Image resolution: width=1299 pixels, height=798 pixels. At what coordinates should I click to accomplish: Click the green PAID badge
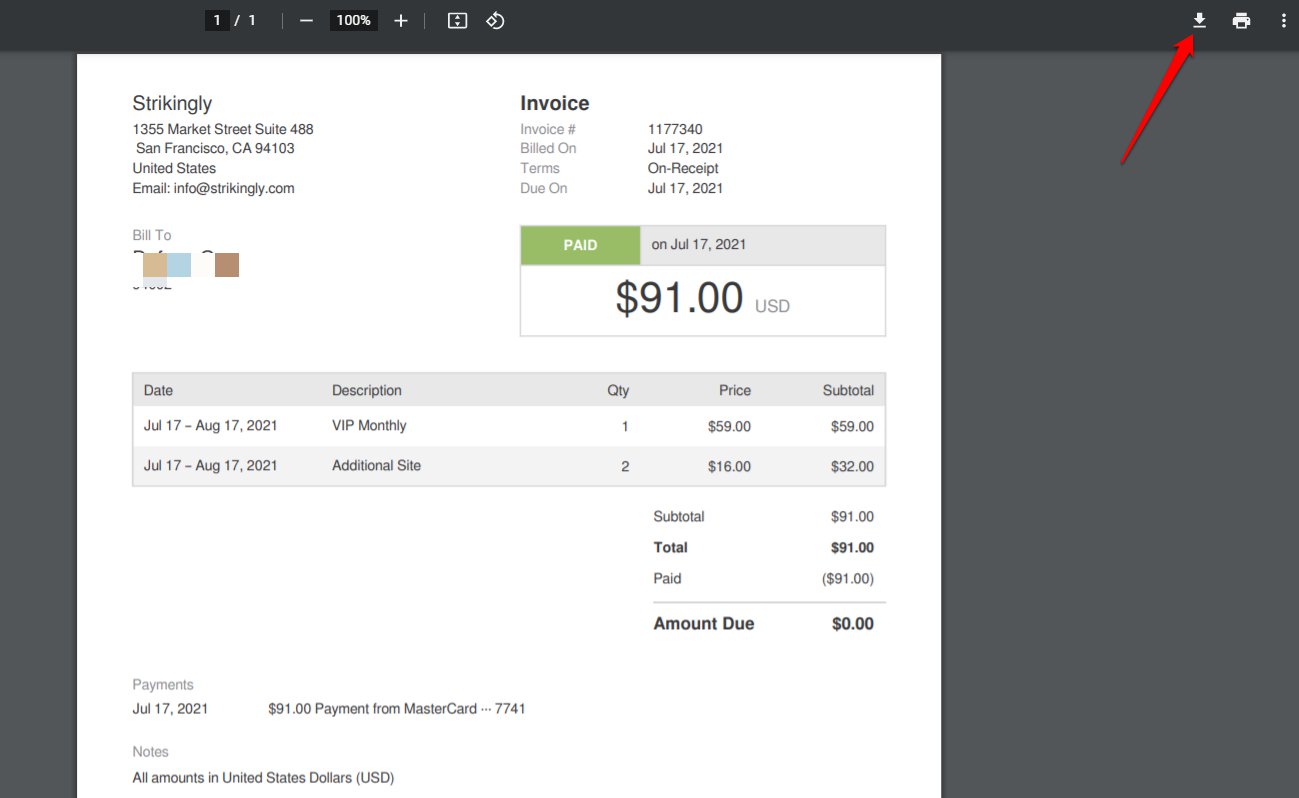(x=580, y=245)
